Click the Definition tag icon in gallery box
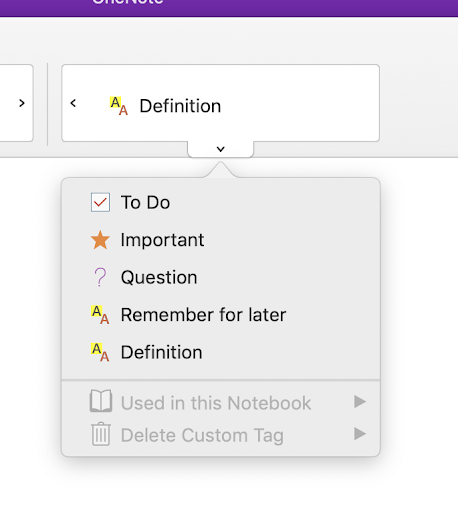This screenshot has width=458, height=512. click(119, 106)
